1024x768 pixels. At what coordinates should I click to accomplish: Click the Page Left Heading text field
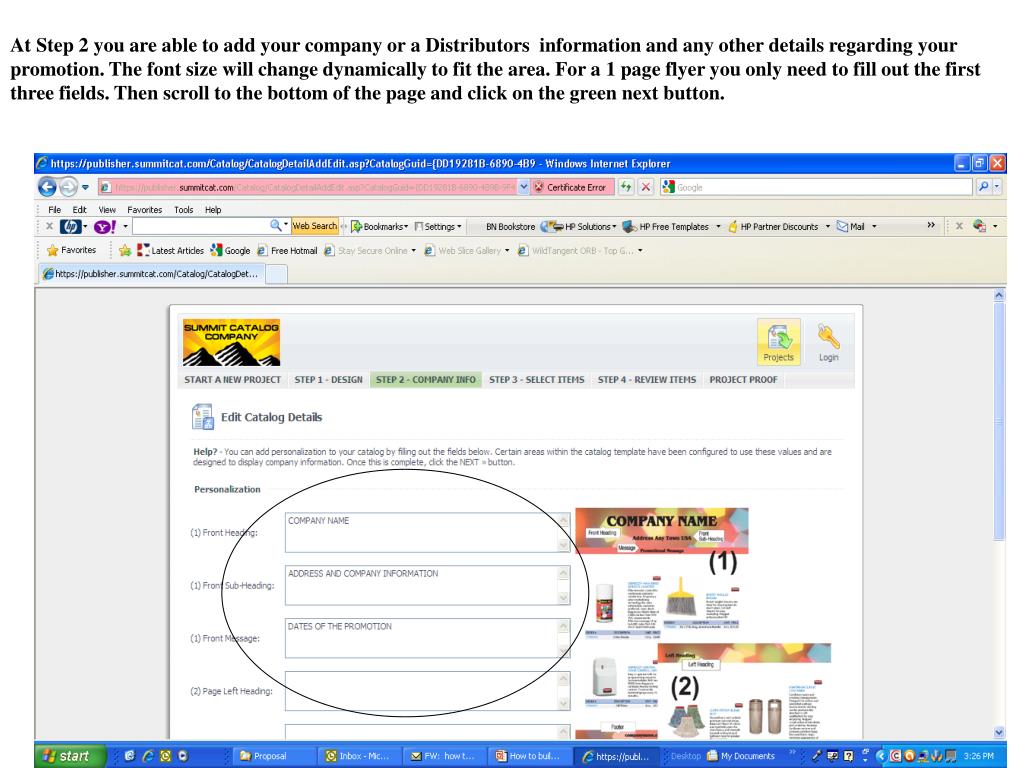tap(428, 691)
